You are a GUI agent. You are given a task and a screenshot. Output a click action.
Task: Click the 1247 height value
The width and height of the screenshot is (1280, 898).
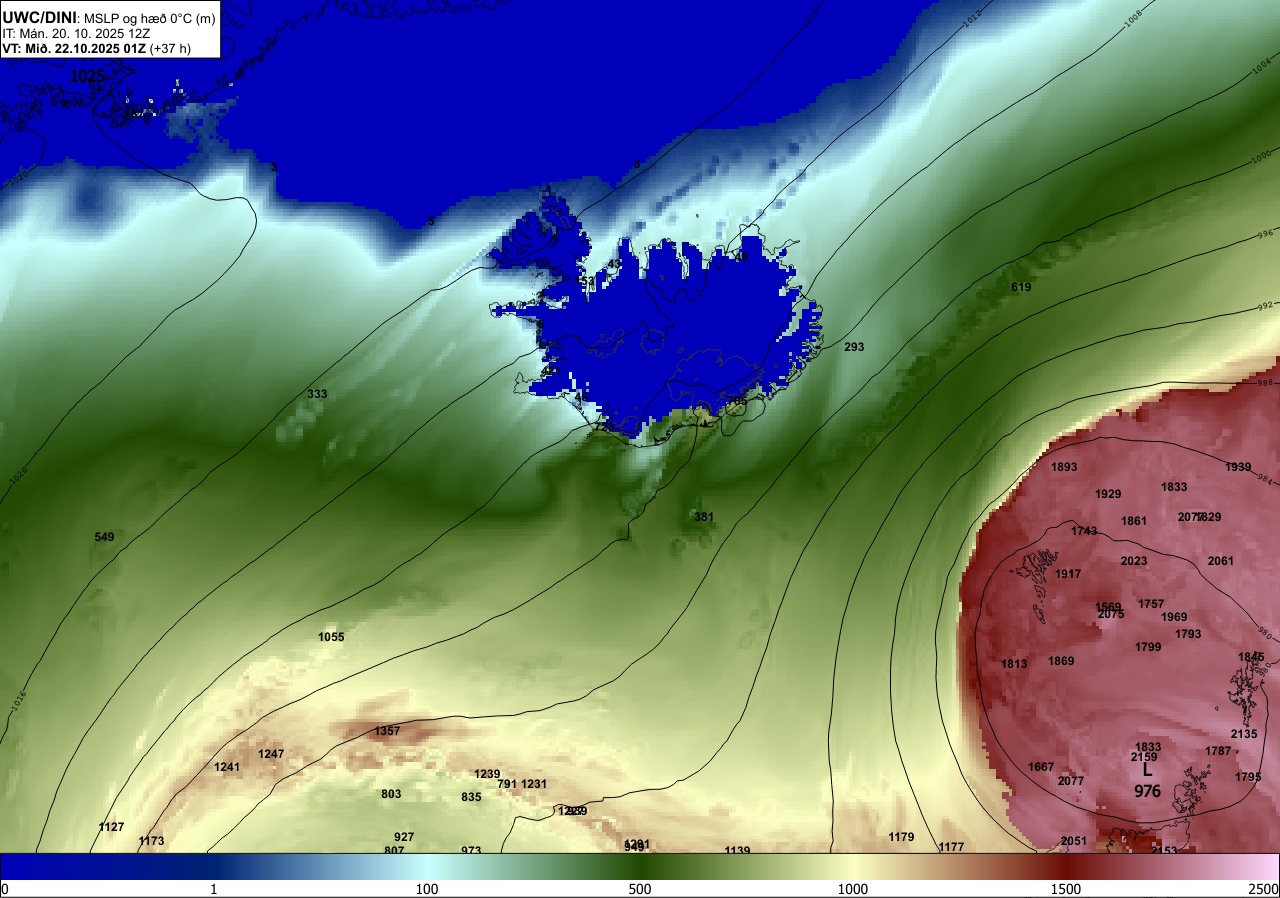click(x=271, y=753)
